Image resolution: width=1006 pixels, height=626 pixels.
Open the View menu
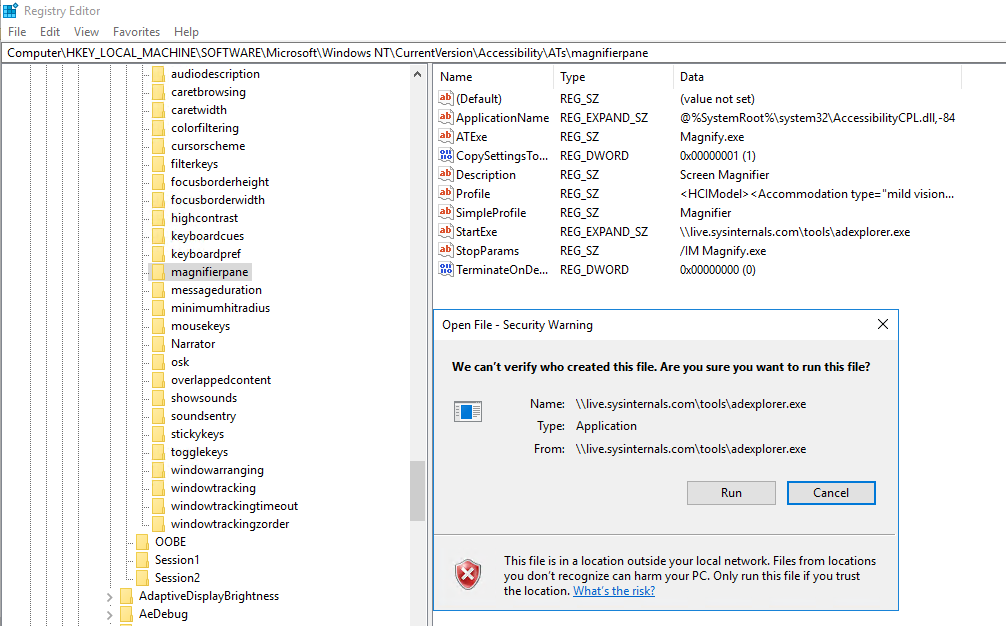pos(86,32)
